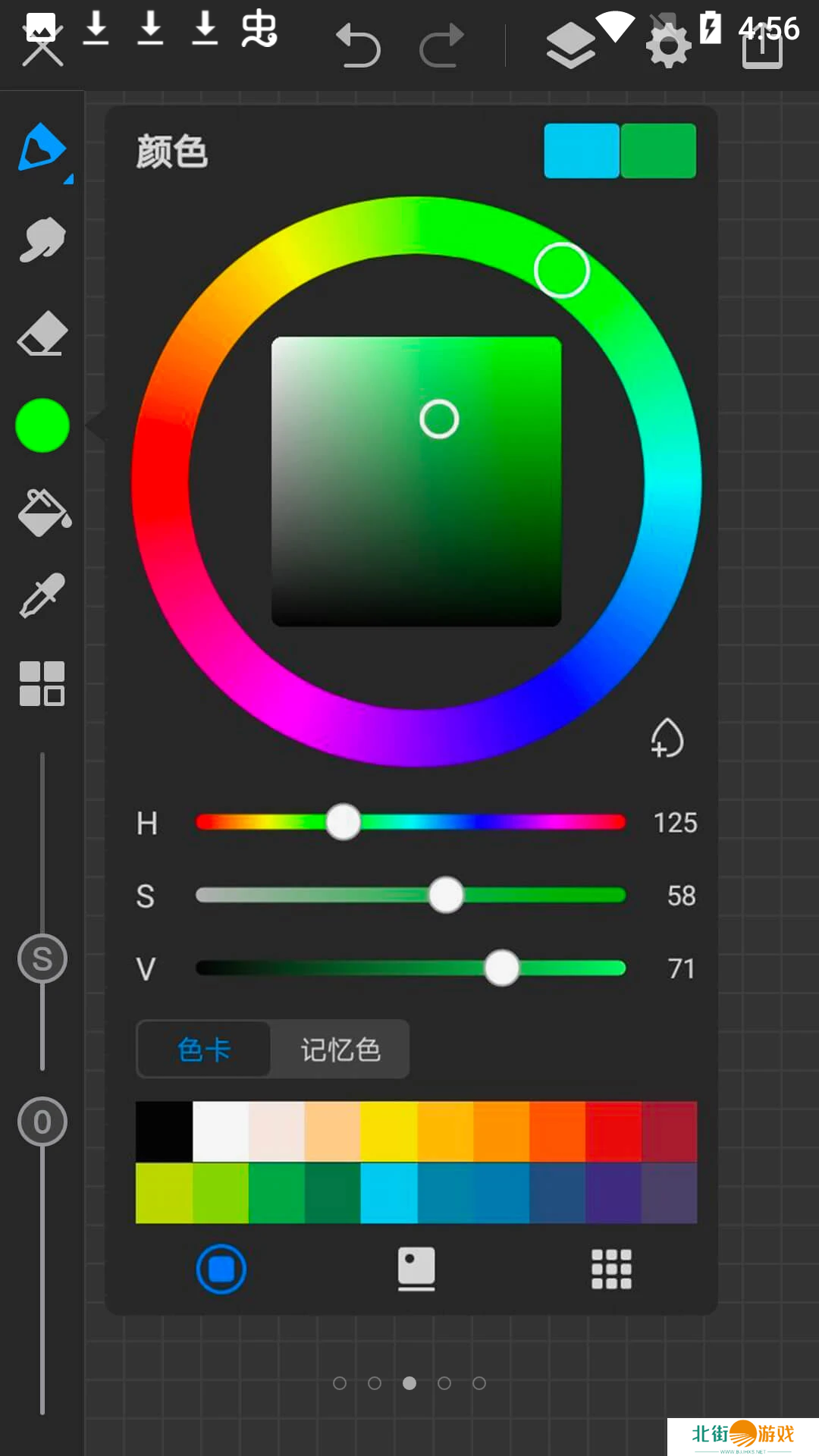
Task: Open the layers panel
Action: (570, 45)
